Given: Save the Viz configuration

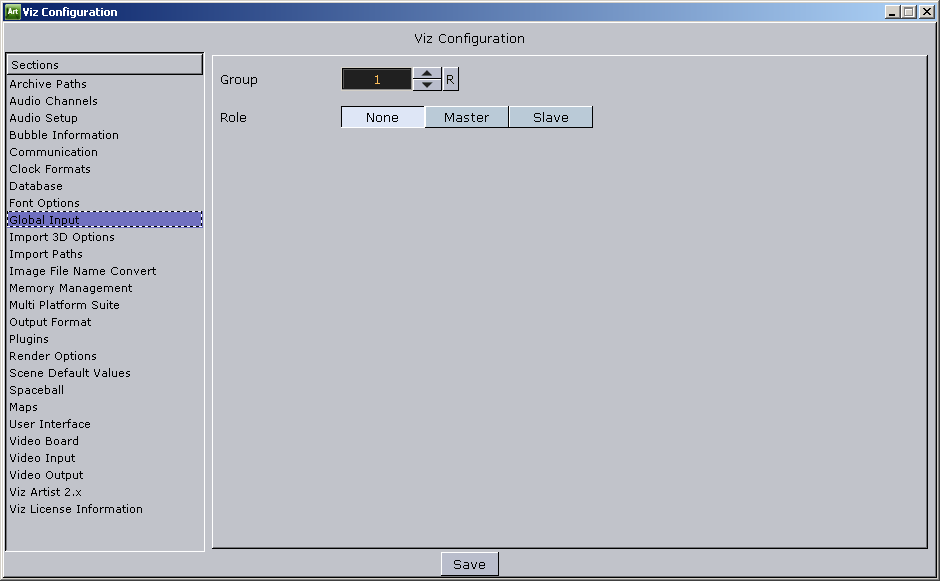Looking at the screenshot, I should tap(469, 564).
